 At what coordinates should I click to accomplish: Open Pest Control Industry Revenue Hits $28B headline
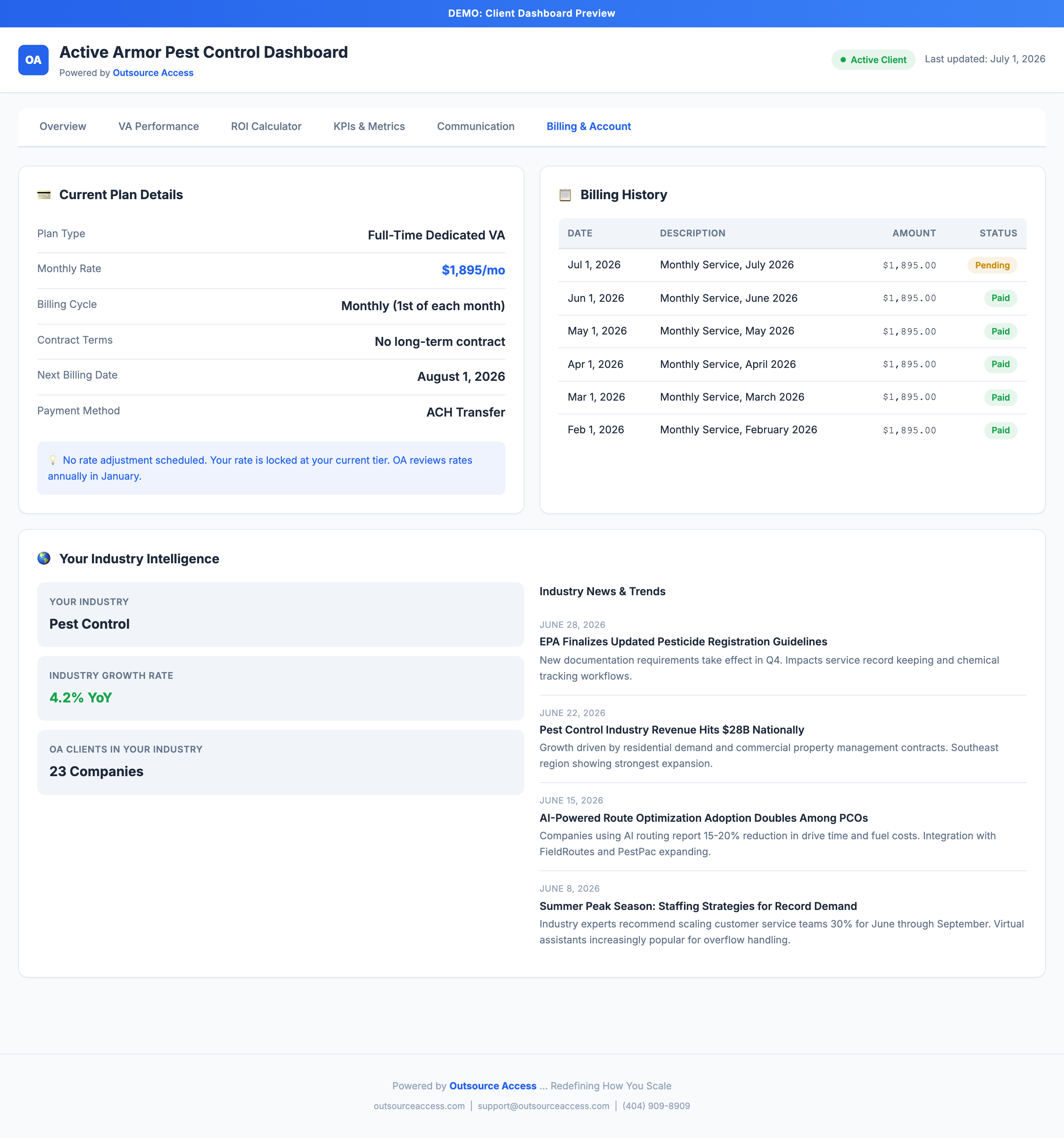(x=672, y=730)
